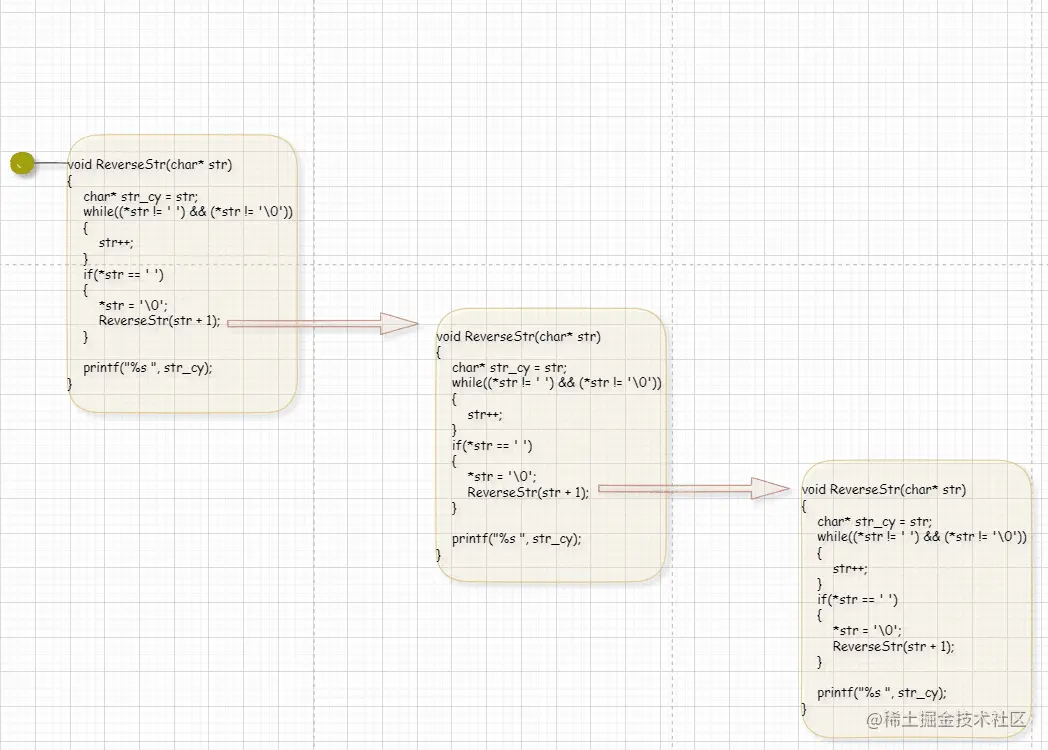The height and width of the screenshot is (750, 1048).
Task: Click 'void ReverseStr(char* str)' heading in rightmost box
Action: [x=884, y=489]
